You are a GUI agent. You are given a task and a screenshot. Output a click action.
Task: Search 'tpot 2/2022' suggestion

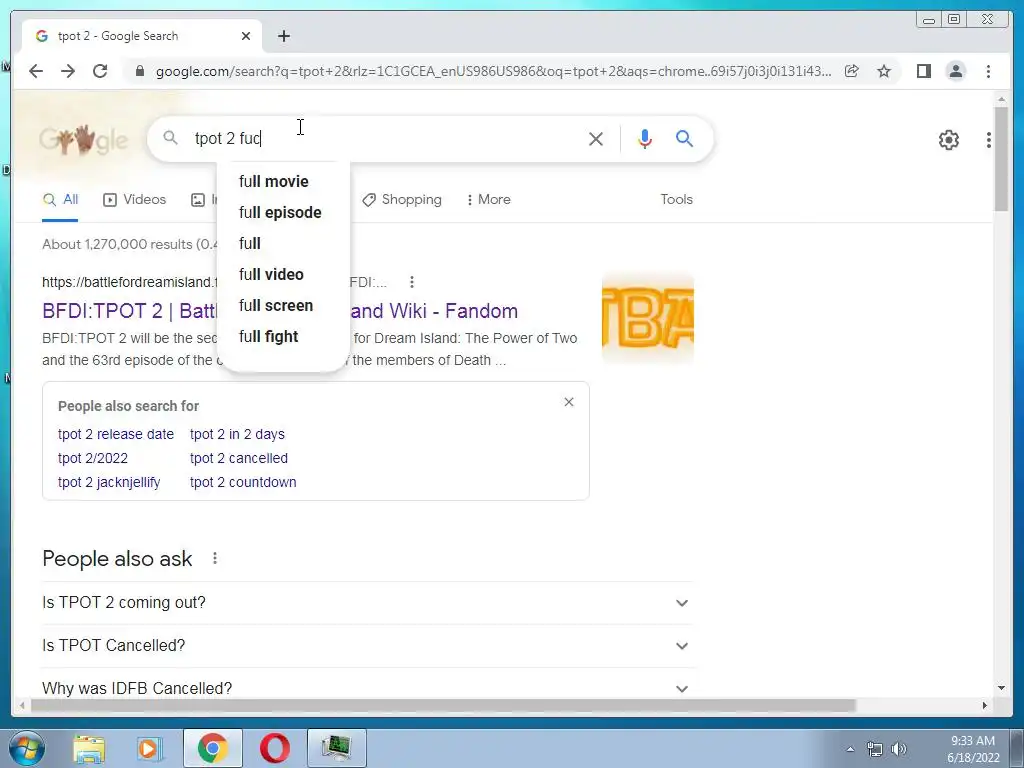[93, 458]
